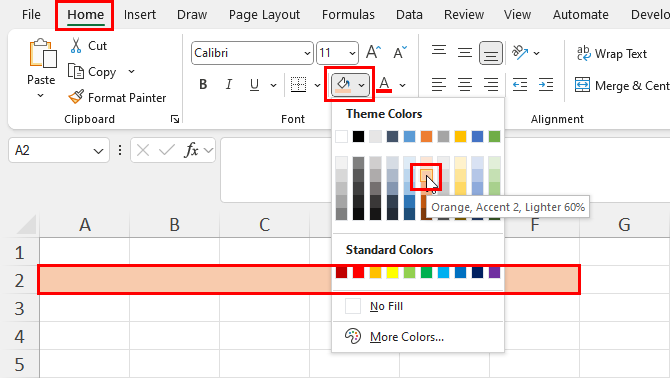The image size is (670, 378).
Task: Expand the Font Color dropdown arrow
Action: point(403,85)
